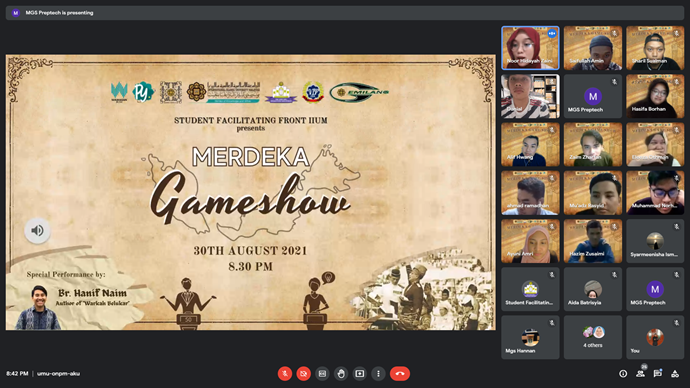The height and width of the screenshot is (388, 690).
Task: Open the in-call chat messages icon
Action: tap(657, 373)
